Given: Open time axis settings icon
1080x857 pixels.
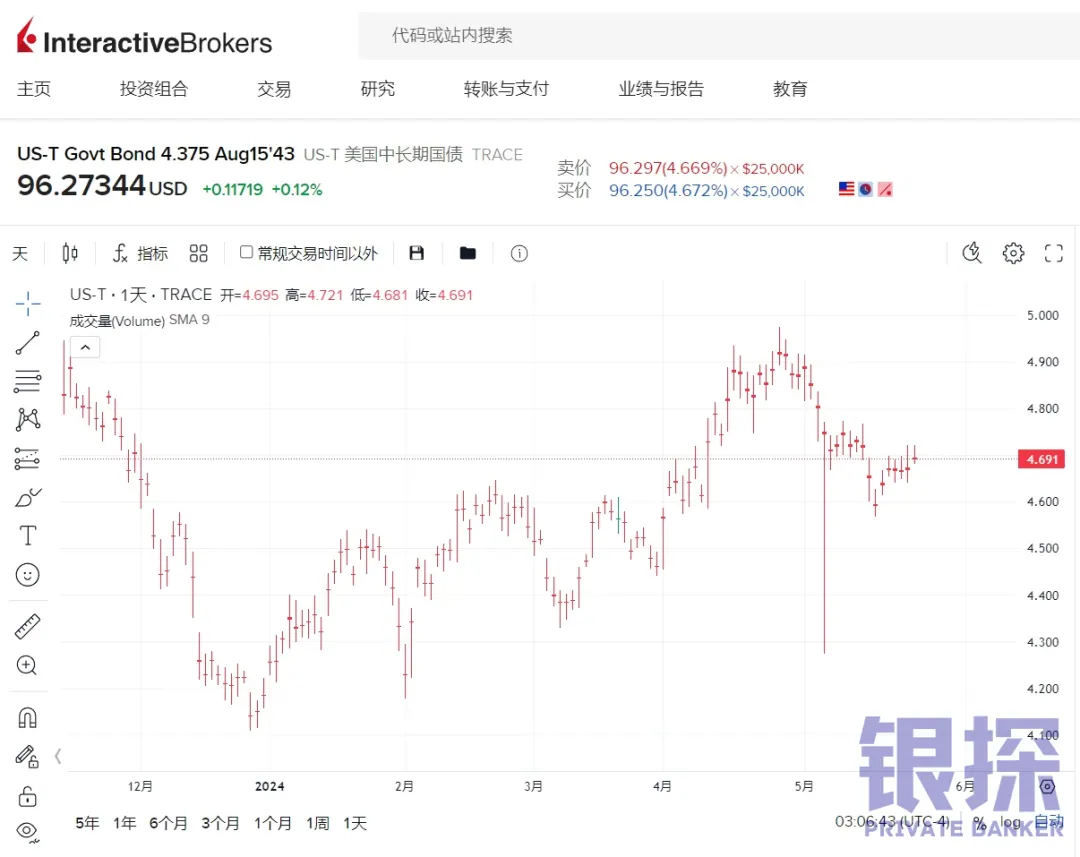Looking at the screenshot, I should pyautogui.click(x=1047, y=786).
